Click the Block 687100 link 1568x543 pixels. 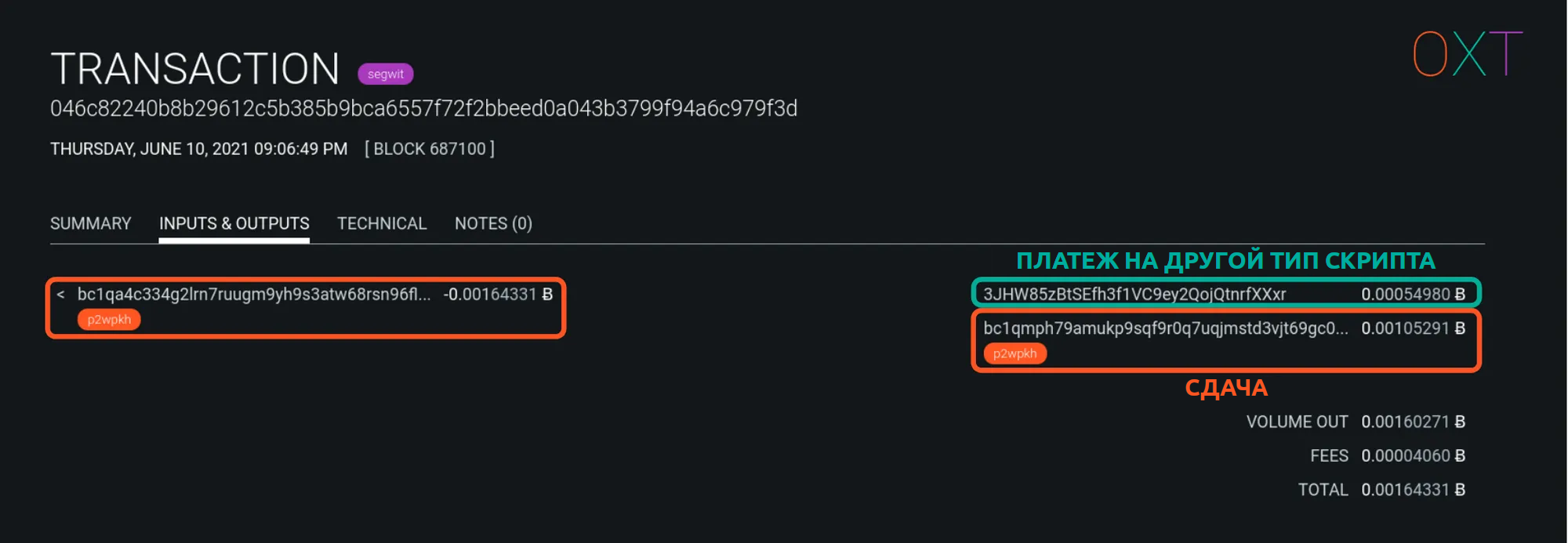(430, 149)
